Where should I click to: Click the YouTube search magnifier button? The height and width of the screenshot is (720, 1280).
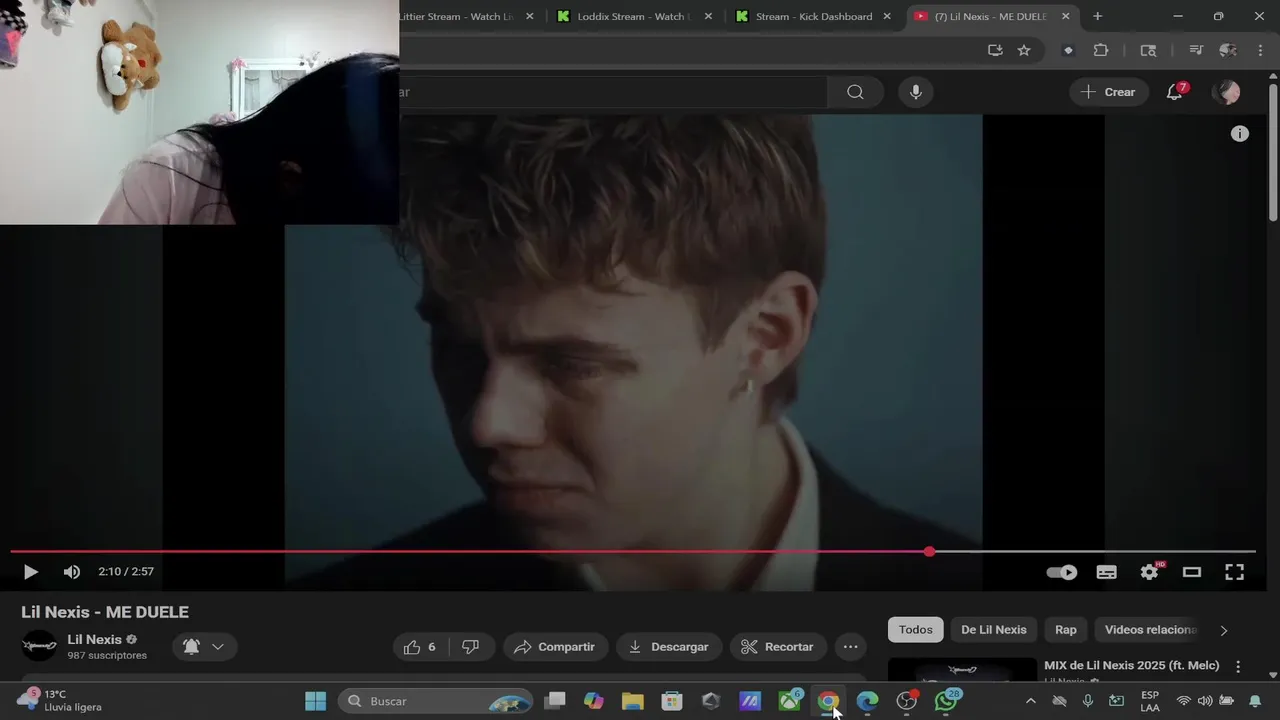click(855, 92)
